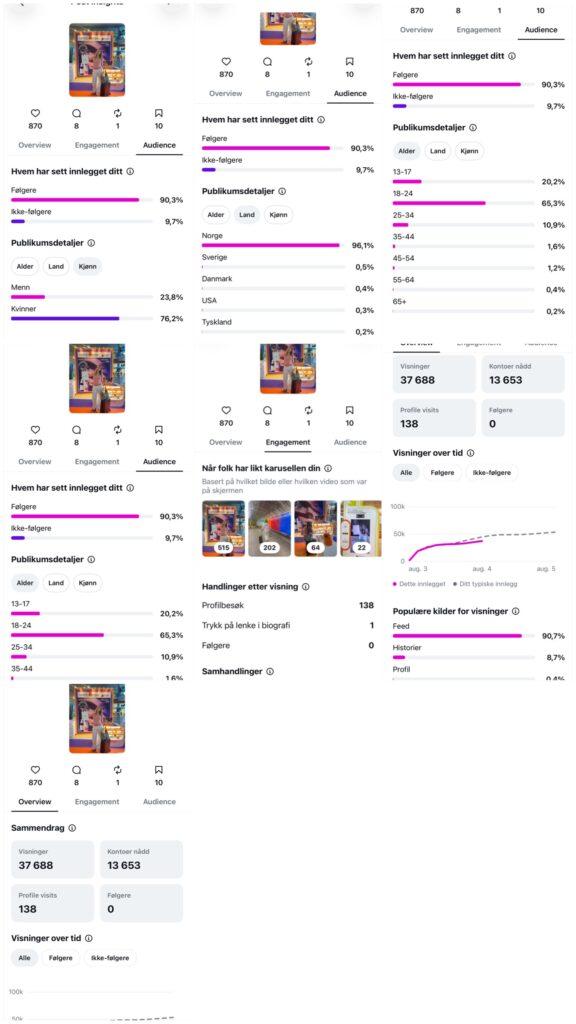This screenshot has height=1024, width=576.
Task: Select the Land chip above the Norge row
Action: coord(247,214)
